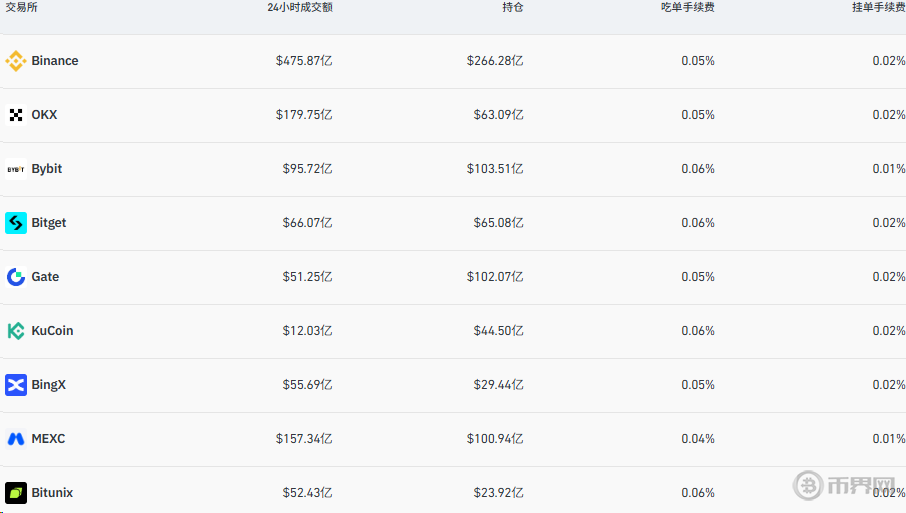Image resolution: width=906 pixels, height=513 pixels.
Task: Select Binance taker fee 0.05%
Action: click(x=698, y=61)
